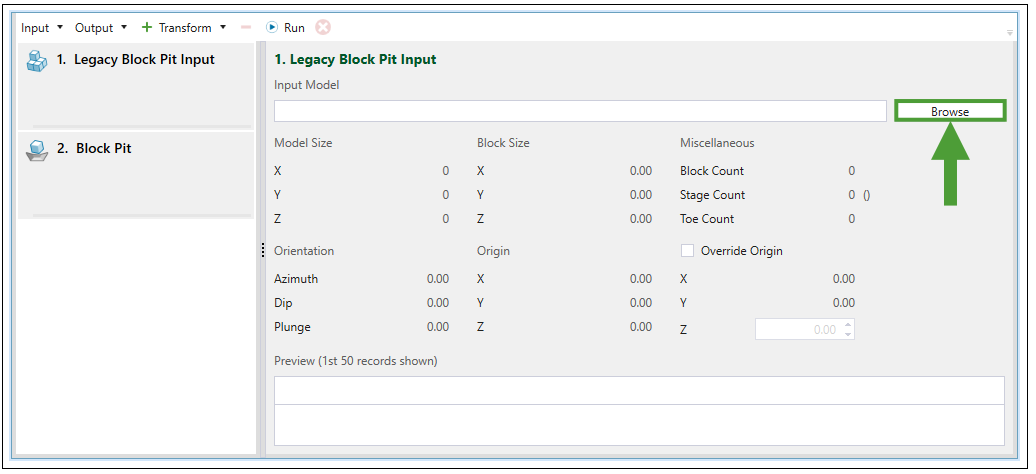Increase the Override Origin Z stepper
The height and width of the screenshot is (474, 1036).
point(848,324)
